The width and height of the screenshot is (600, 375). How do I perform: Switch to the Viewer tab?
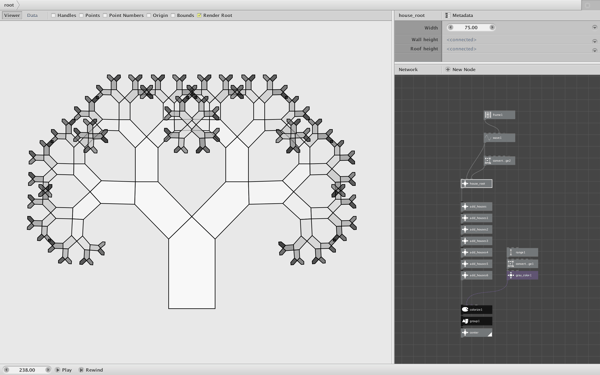(x=11, y=15)
